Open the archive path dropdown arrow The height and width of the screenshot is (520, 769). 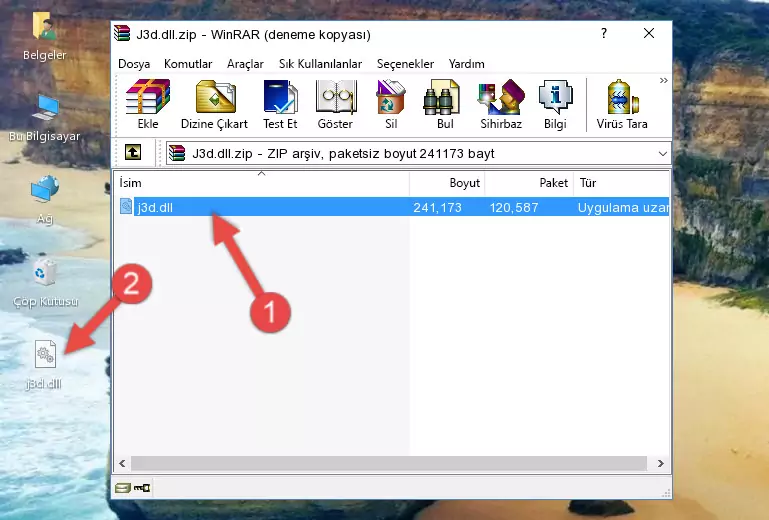click(663, 154)
